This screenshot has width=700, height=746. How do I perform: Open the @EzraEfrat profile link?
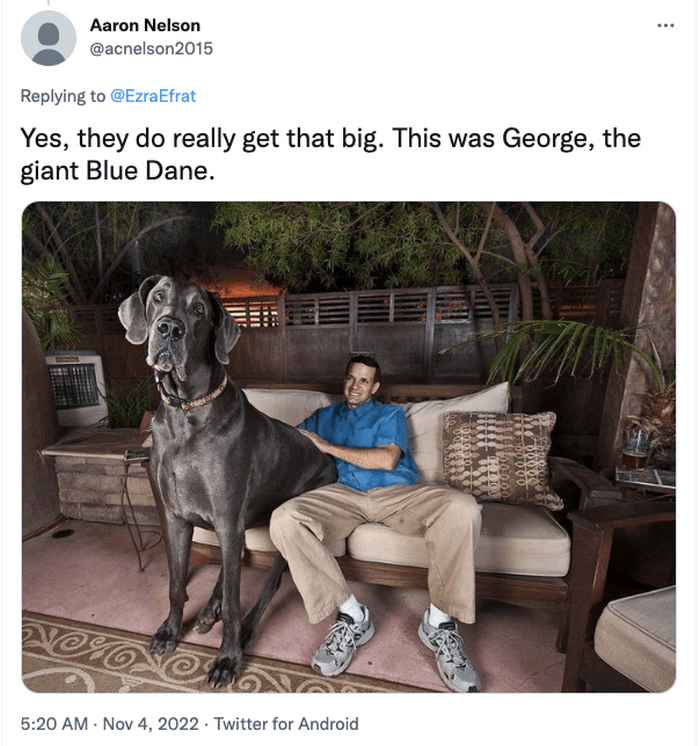pos(153,96)
